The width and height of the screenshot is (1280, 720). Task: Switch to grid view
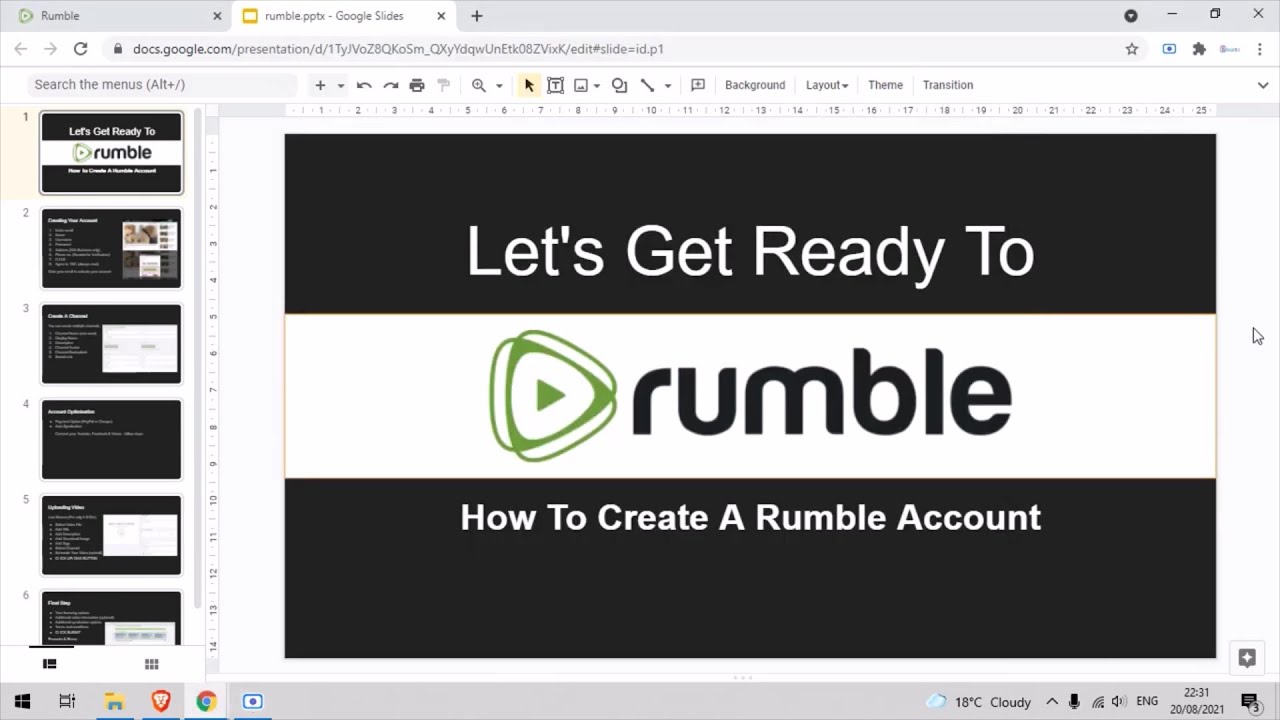tap(152, 664)
